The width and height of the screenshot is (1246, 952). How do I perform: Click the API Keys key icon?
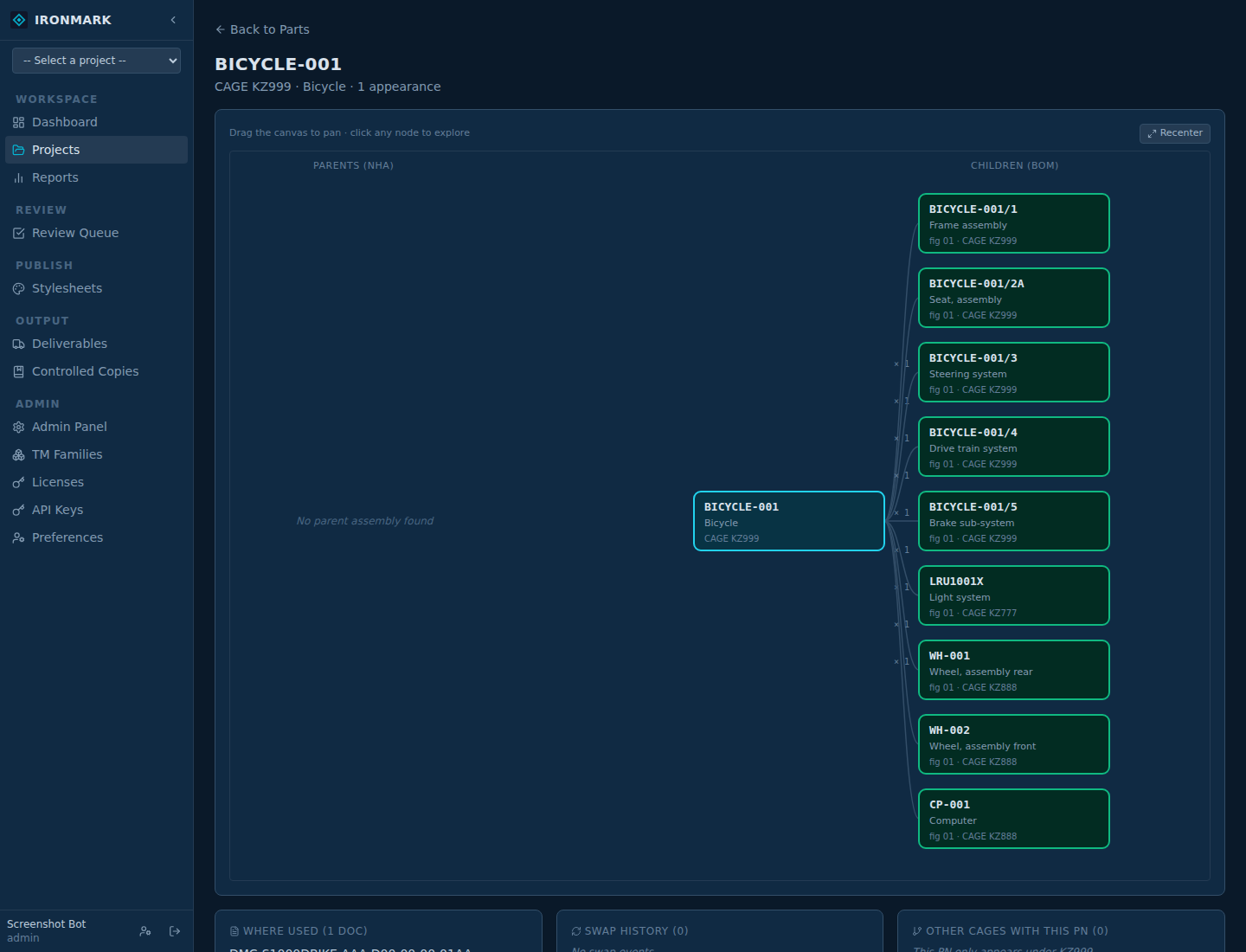(x=19, y=511)
